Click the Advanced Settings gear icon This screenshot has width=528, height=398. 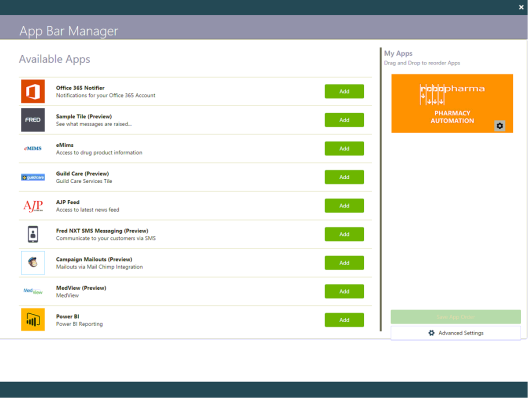pos(431,333)
